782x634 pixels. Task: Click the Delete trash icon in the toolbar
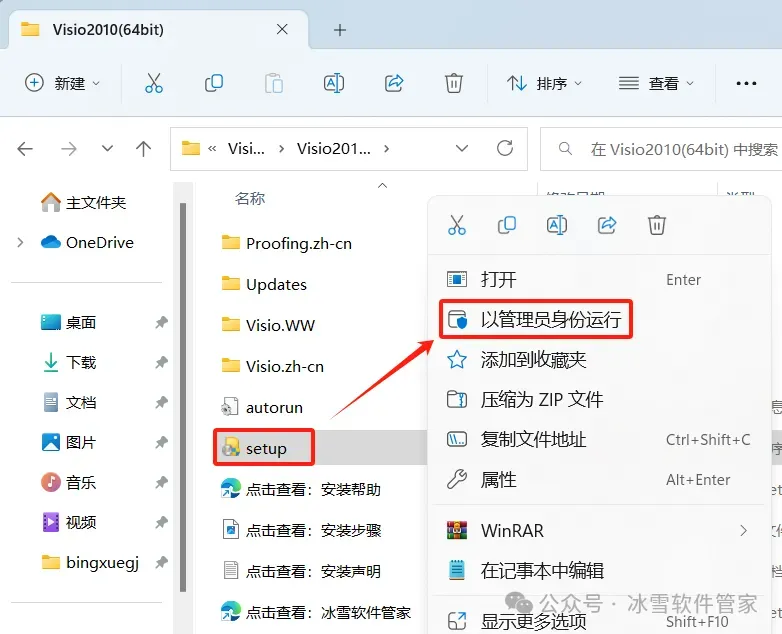coord(453,83)
